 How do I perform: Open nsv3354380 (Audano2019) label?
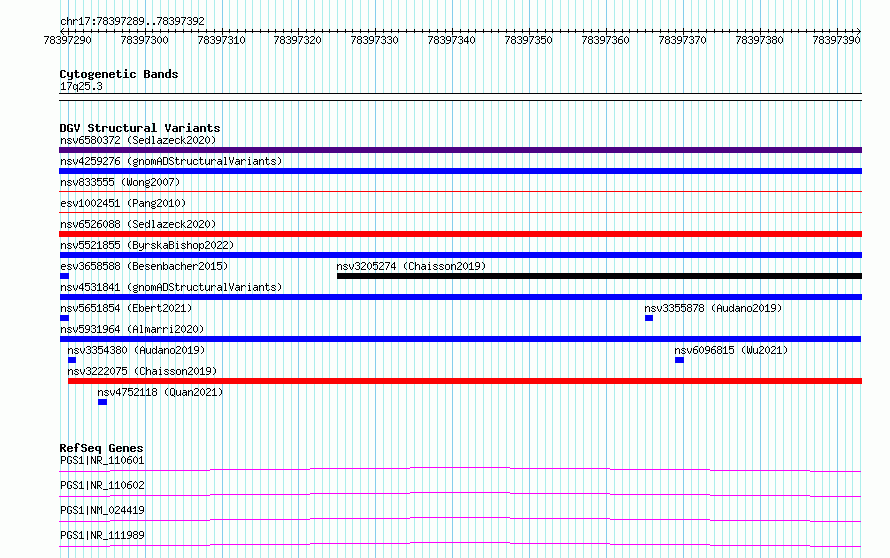pos(136,350)
